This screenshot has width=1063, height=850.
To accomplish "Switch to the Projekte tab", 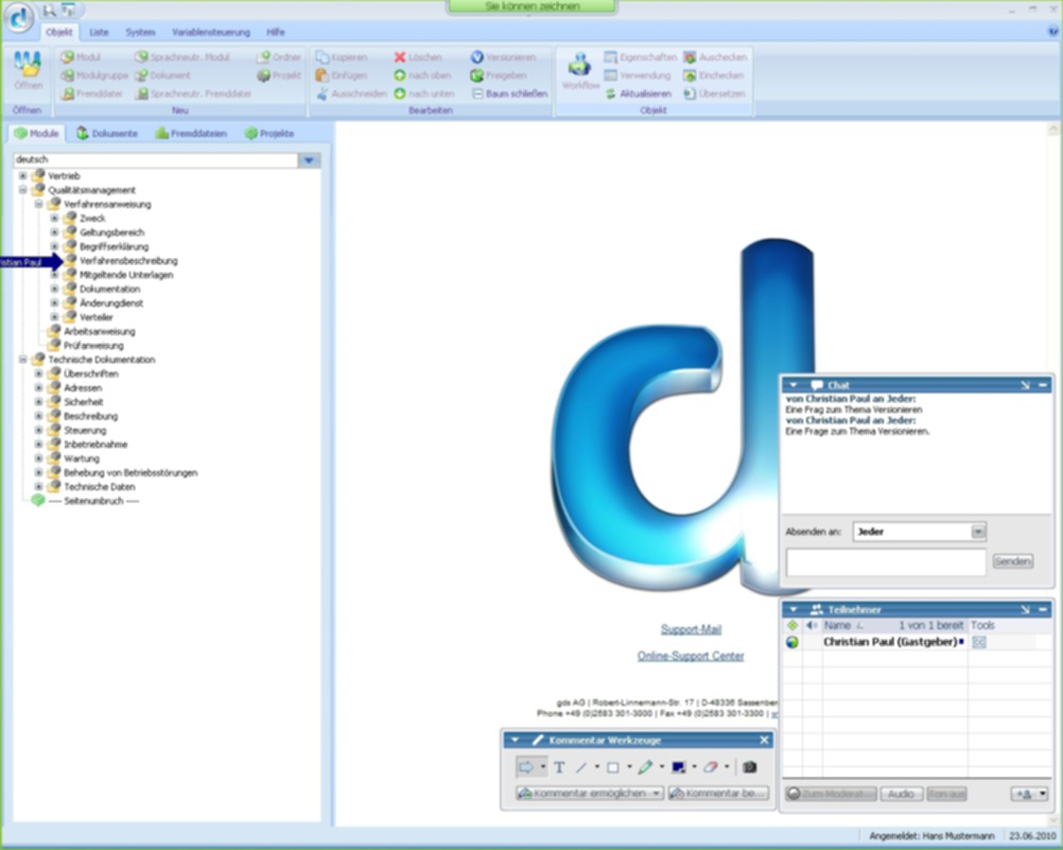I will click(269, 134).
